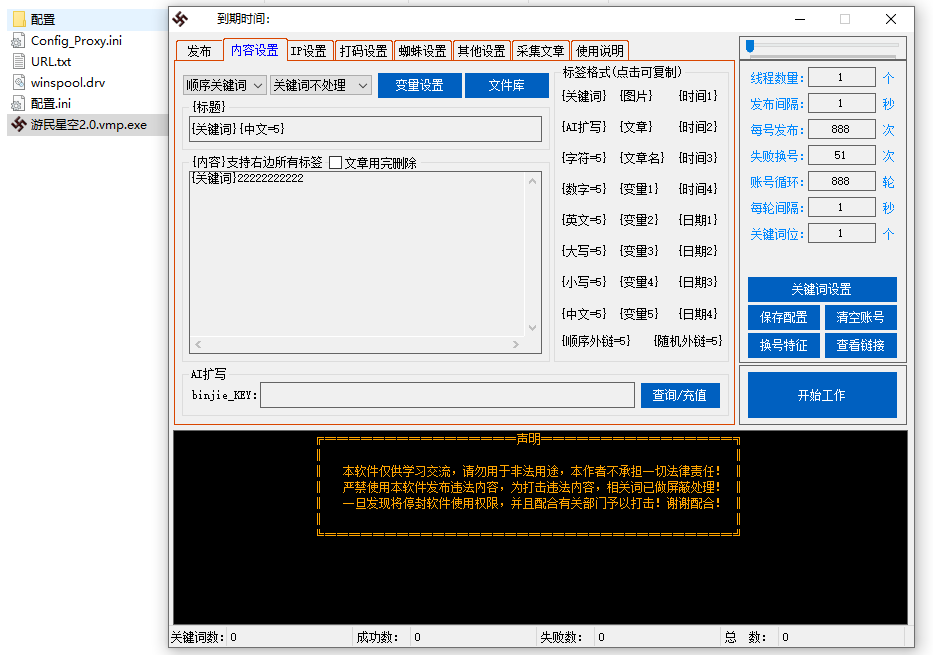Click 查询/充值 next to binjie_KEY
The width and height of the screenshot is (933, 655).
(680, 395)
